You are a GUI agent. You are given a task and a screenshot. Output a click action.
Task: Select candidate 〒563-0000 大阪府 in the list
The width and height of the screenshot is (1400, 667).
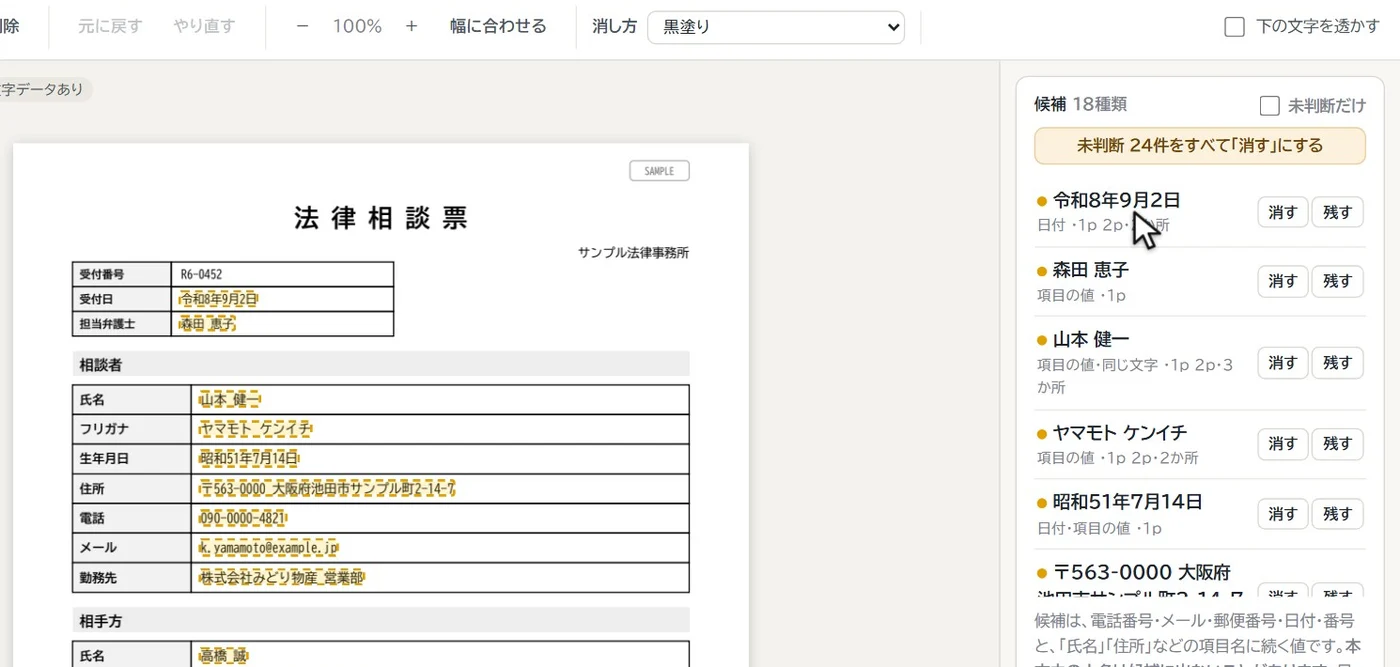click(1141, 573)
